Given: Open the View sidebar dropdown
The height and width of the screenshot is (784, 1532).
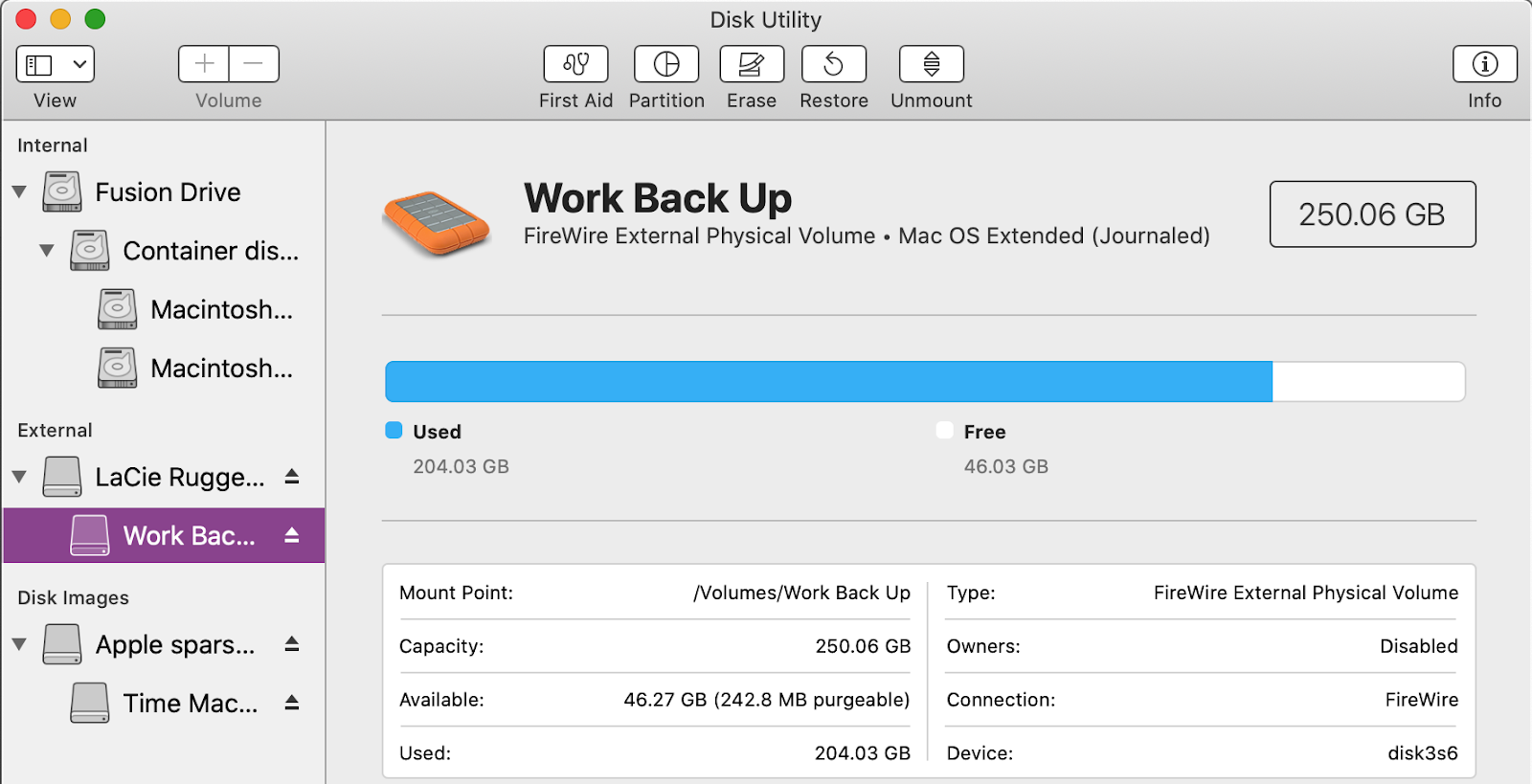Looking at the screenshot, I should tap(56, 64).
